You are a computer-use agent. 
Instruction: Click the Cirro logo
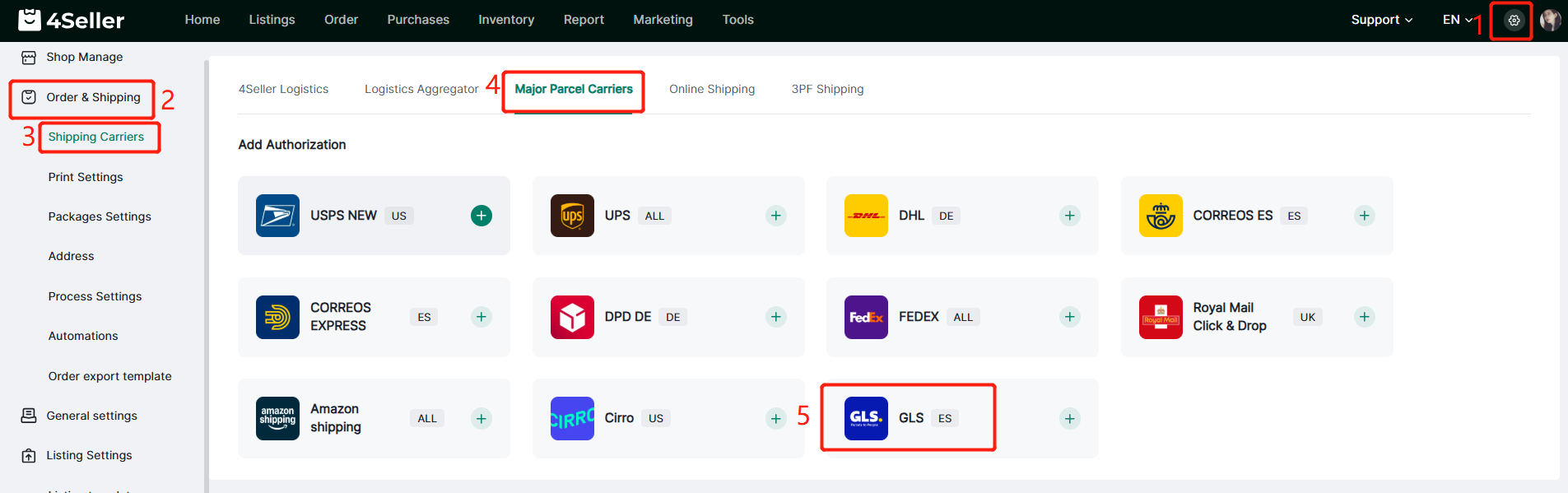pyautogui.click(x=572, y=418)
